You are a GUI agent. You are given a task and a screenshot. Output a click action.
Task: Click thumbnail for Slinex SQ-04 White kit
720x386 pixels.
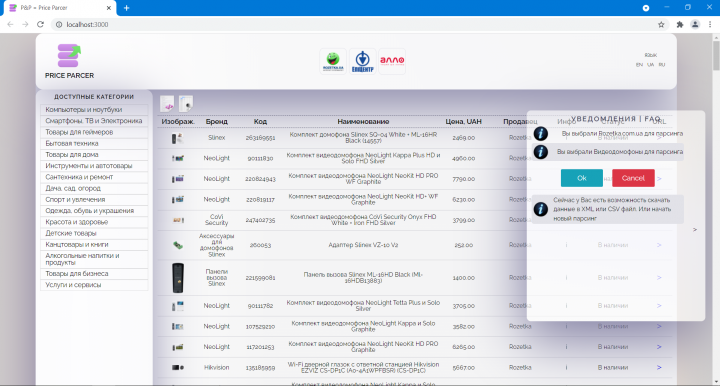178,138
